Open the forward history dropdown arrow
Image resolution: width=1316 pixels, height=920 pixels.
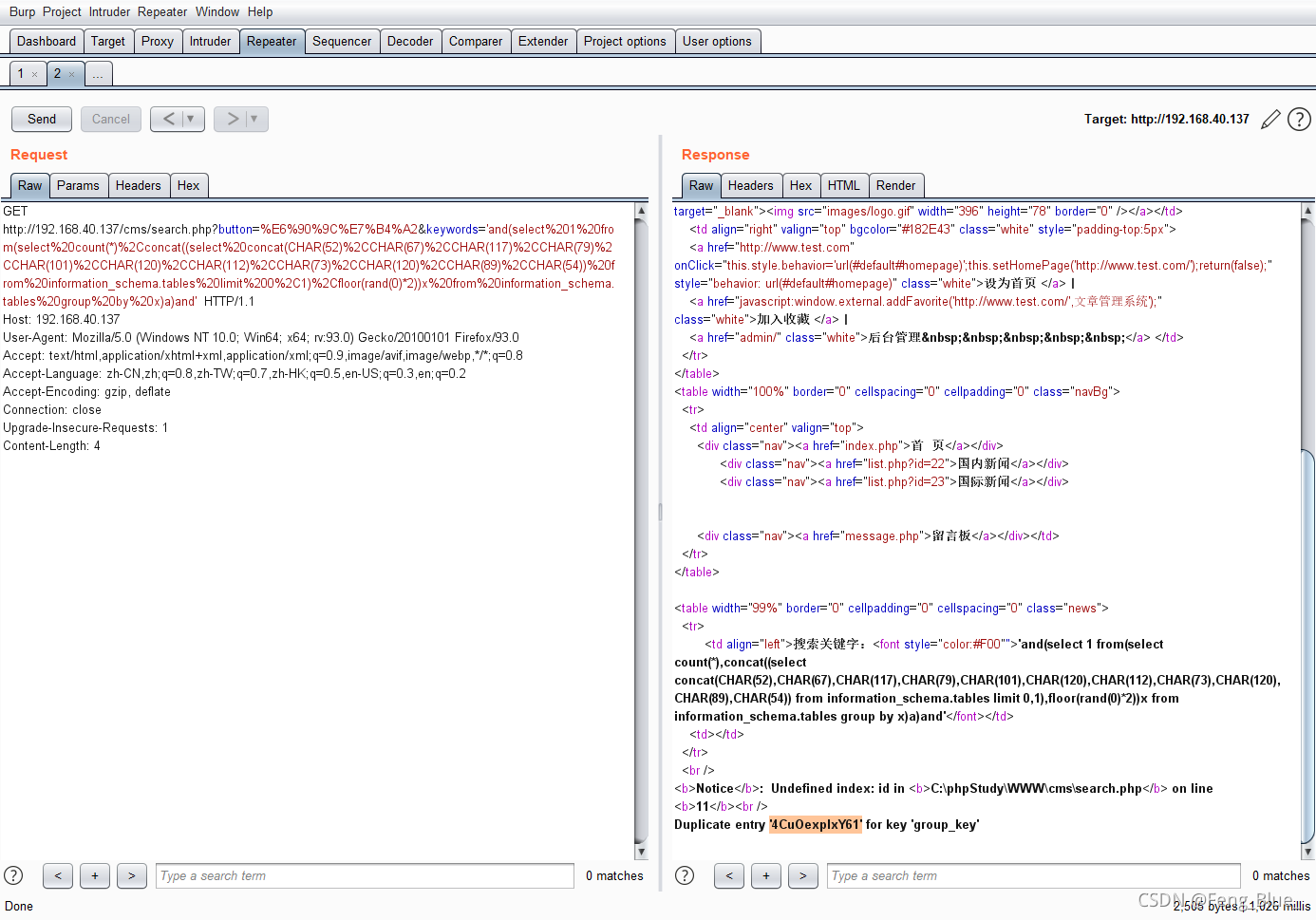(254, 119)
